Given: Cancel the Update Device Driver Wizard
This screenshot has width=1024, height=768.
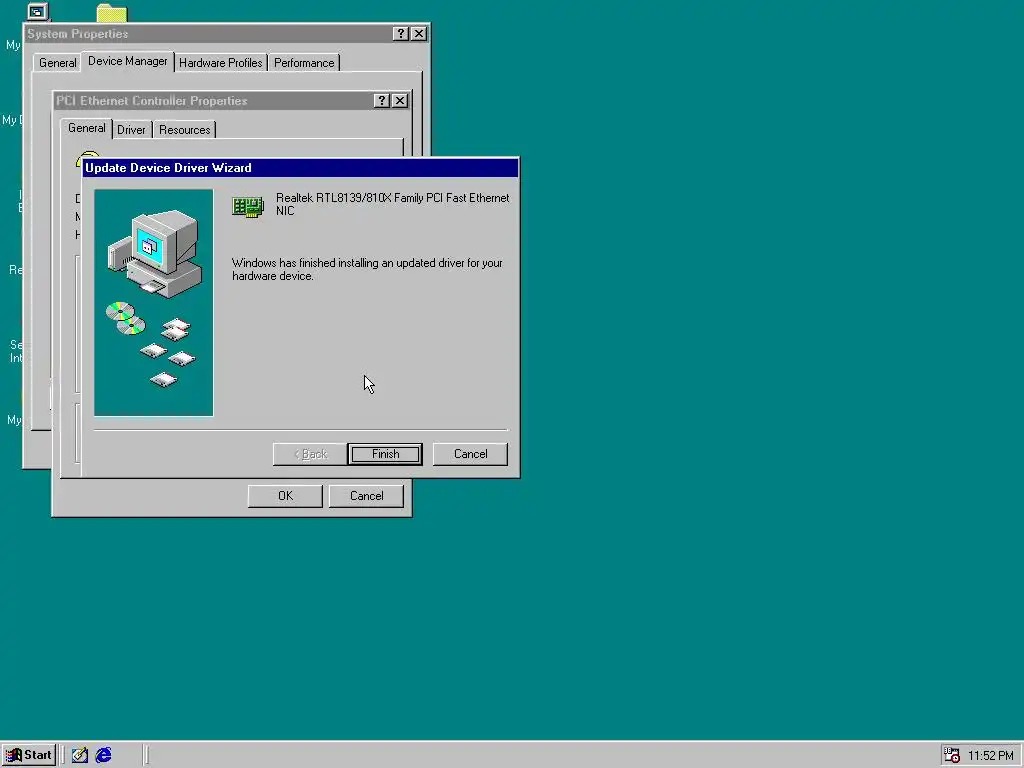Looking at the screenshot, I should [470, 454].
